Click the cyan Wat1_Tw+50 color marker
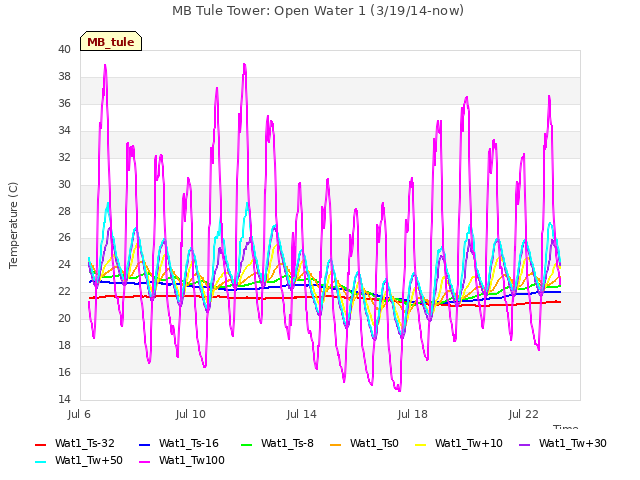Screen dimensions: 640x480 (x=40, y=462)
